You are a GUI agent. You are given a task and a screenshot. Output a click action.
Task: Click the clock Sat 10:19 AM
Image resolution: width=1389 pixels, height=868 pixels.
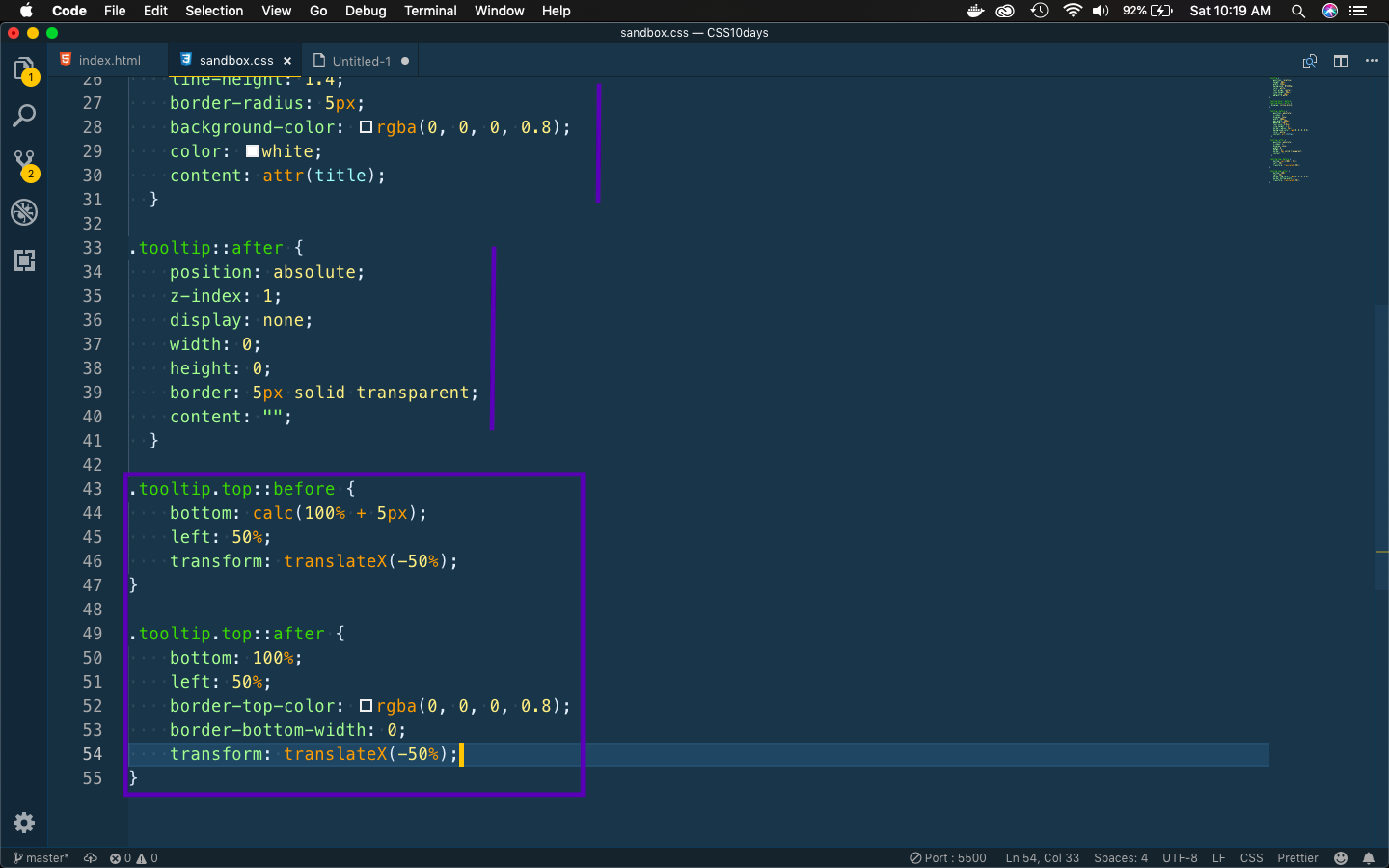[1230, 11]
